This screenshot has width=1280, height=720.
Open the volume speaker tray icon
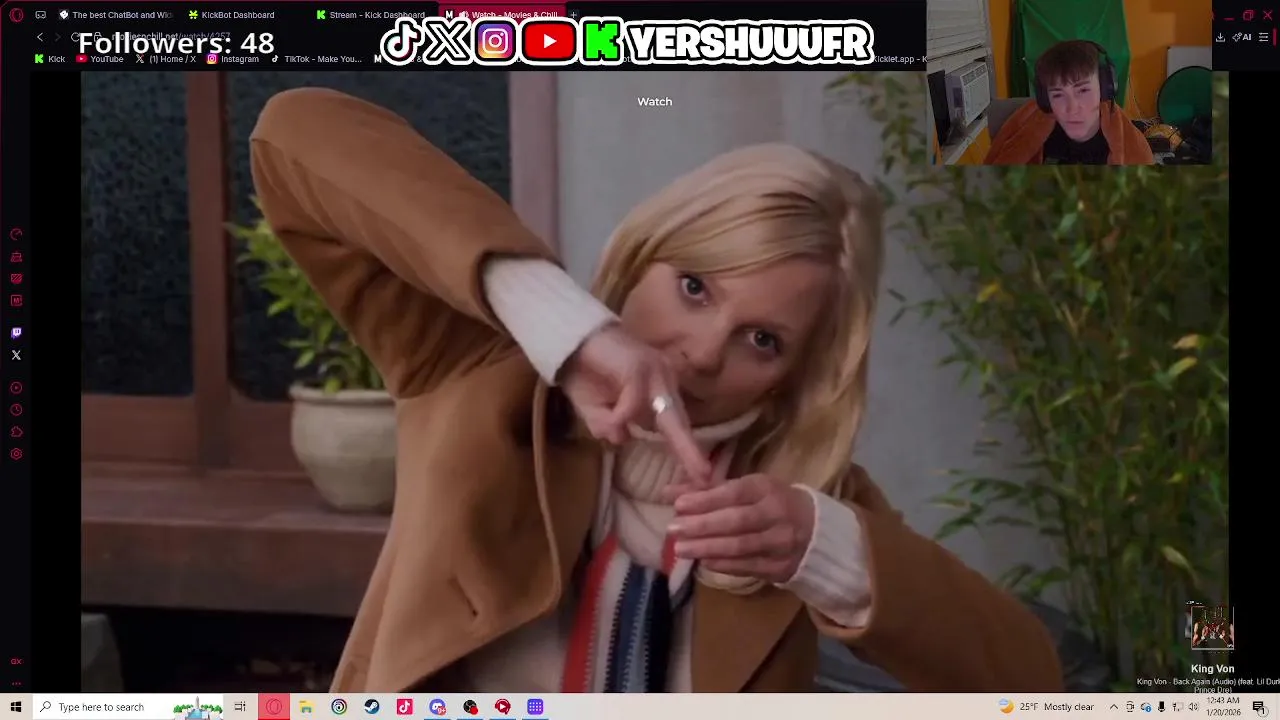(1193, 707)
